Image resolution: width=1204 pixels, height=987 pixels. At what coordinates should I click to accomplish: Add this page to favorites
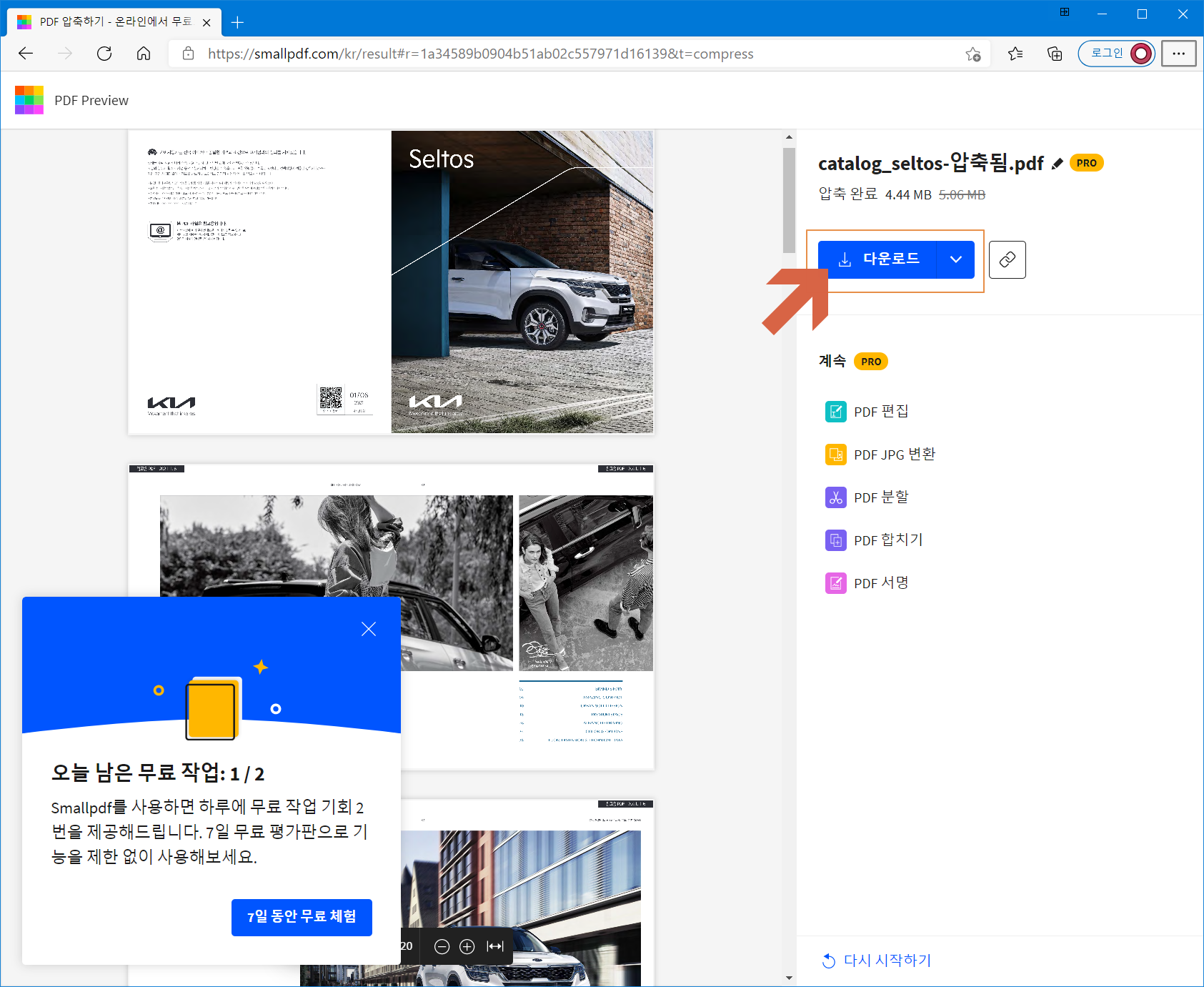[973, 54]
